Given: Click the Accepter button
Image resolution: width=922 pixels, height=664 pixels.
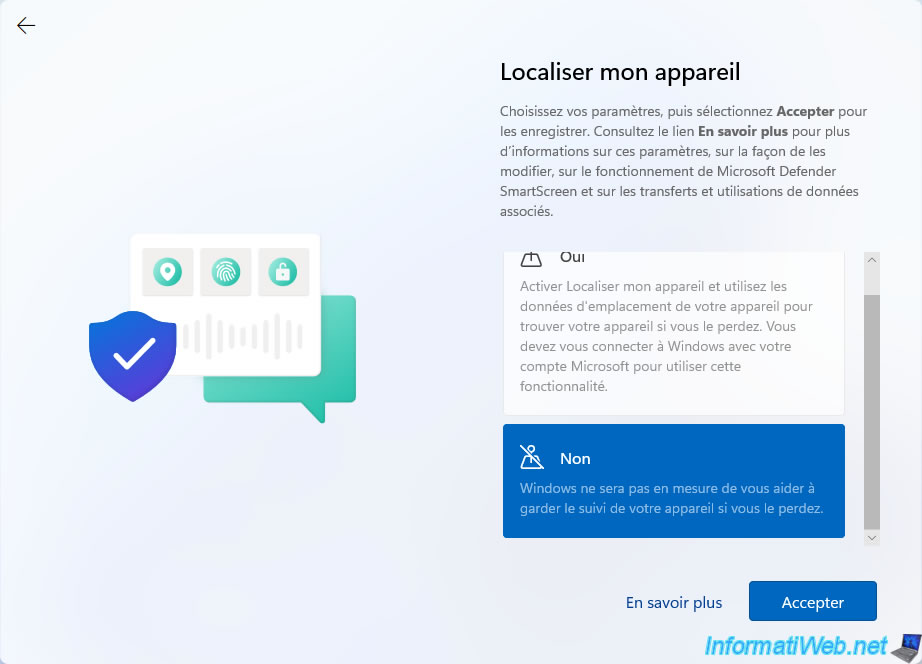Looking at the screenshot, I should tap(813, 601).
